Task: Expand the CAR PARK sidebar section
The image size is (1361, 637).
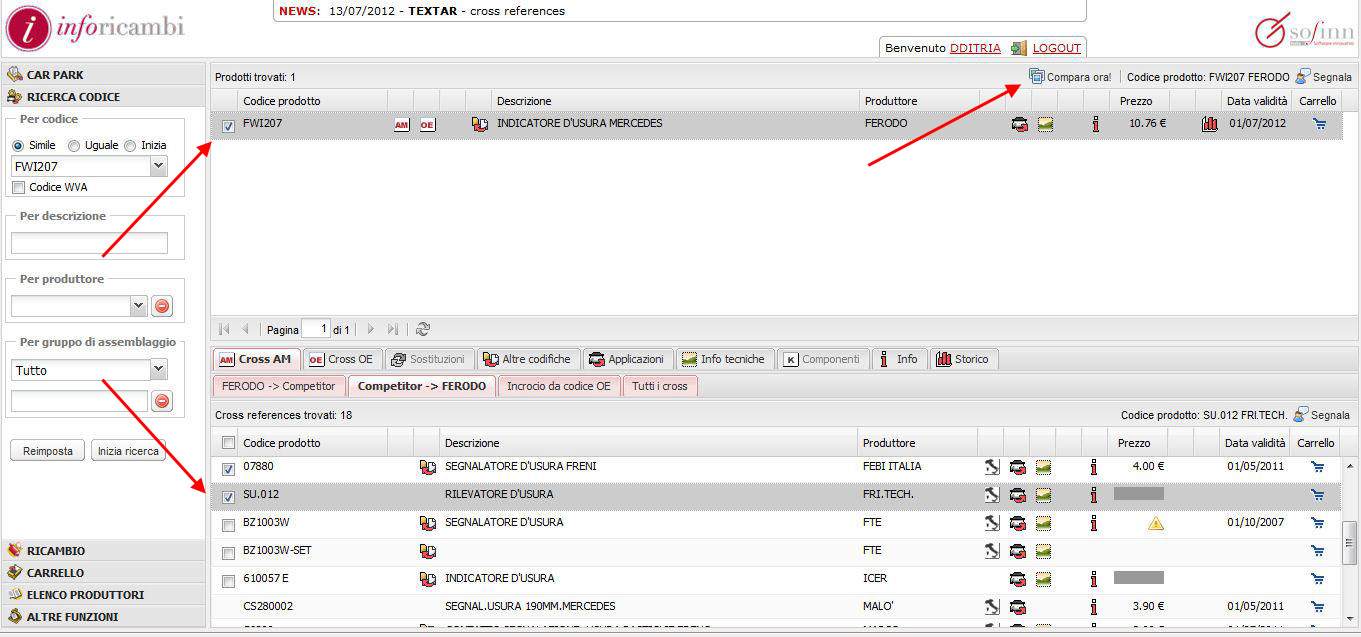Action: coord(103,75)
